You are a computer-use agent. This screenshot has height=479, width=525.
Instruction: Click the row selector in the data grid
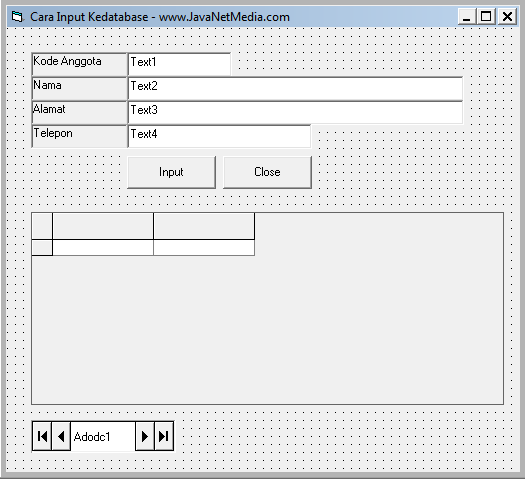(x=42, y=248)
